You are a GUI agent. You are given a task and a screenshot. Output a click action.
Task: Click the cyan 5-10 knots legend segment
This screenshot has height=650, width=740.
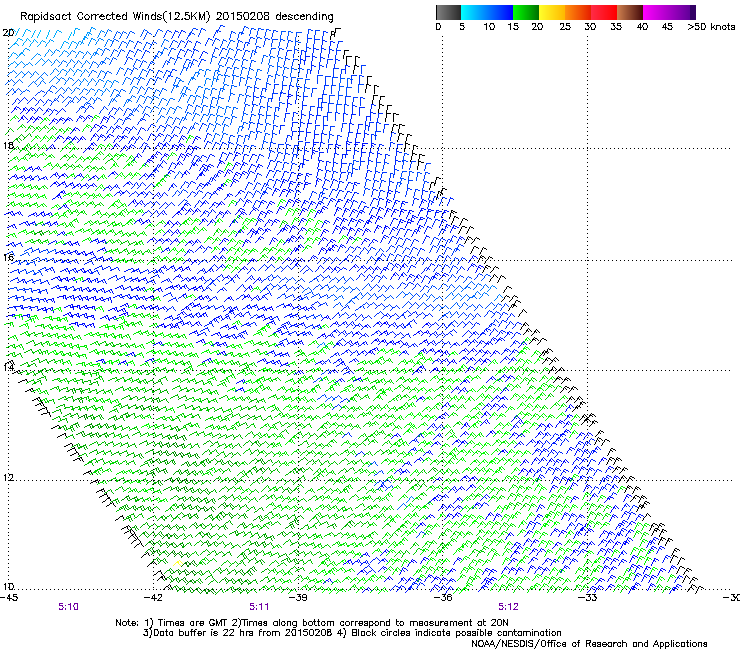click(473, 12)
